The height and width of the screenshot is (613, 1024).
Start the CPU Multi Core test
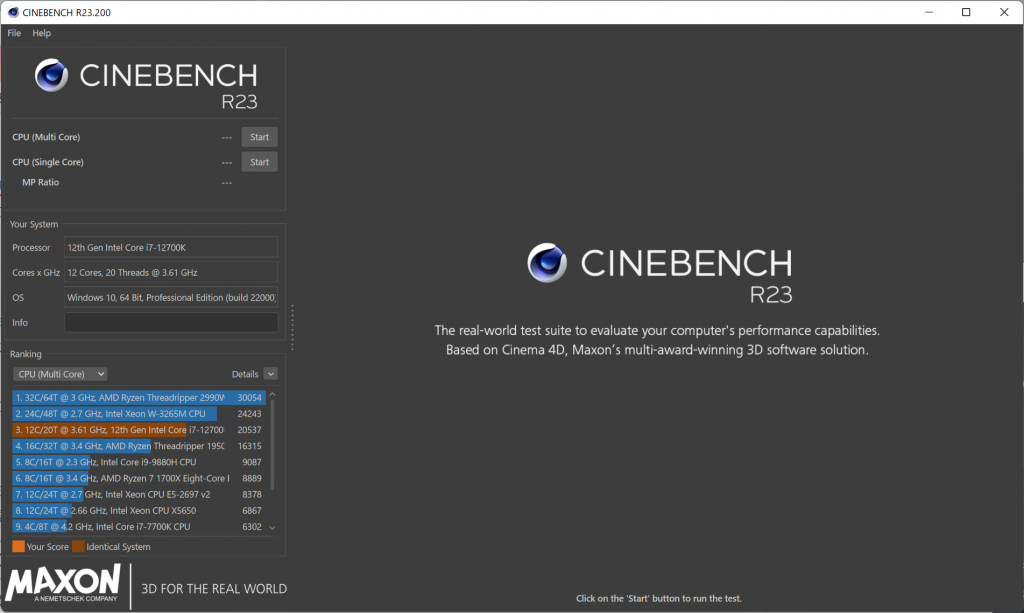pos(259,137)
